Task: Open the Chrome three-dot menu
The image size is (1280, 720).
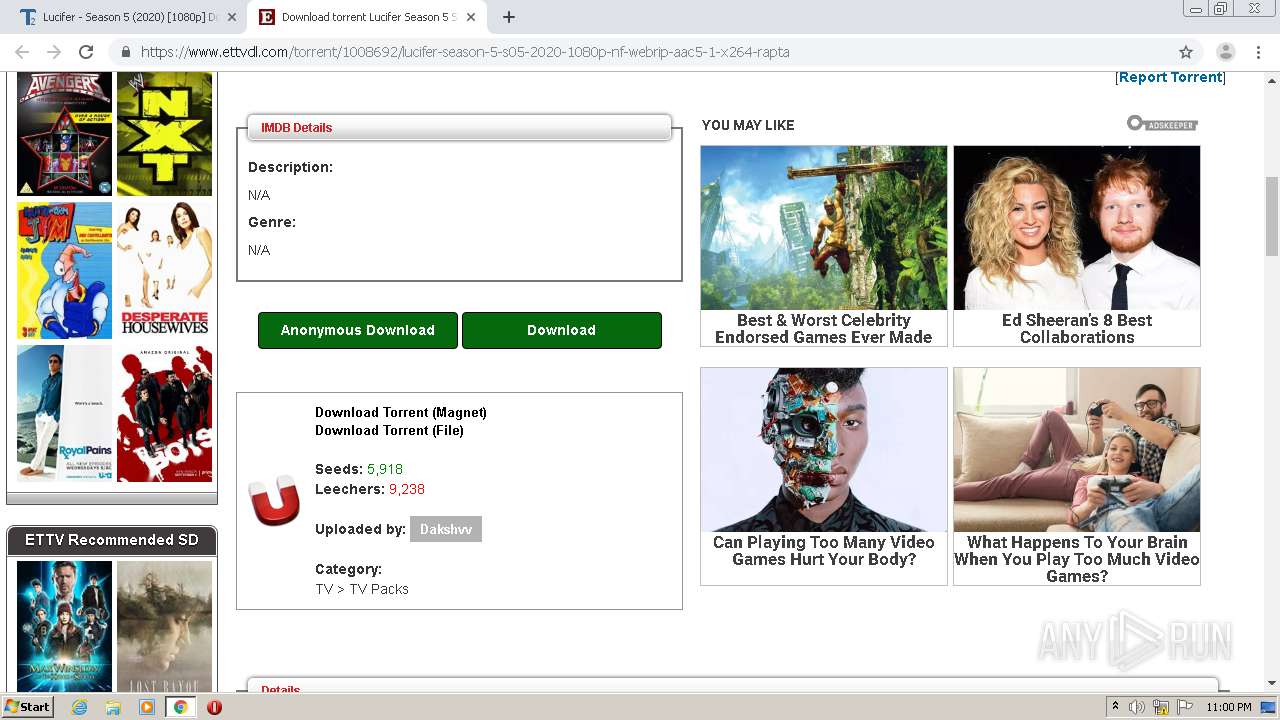Action: tap(1258, 52)
